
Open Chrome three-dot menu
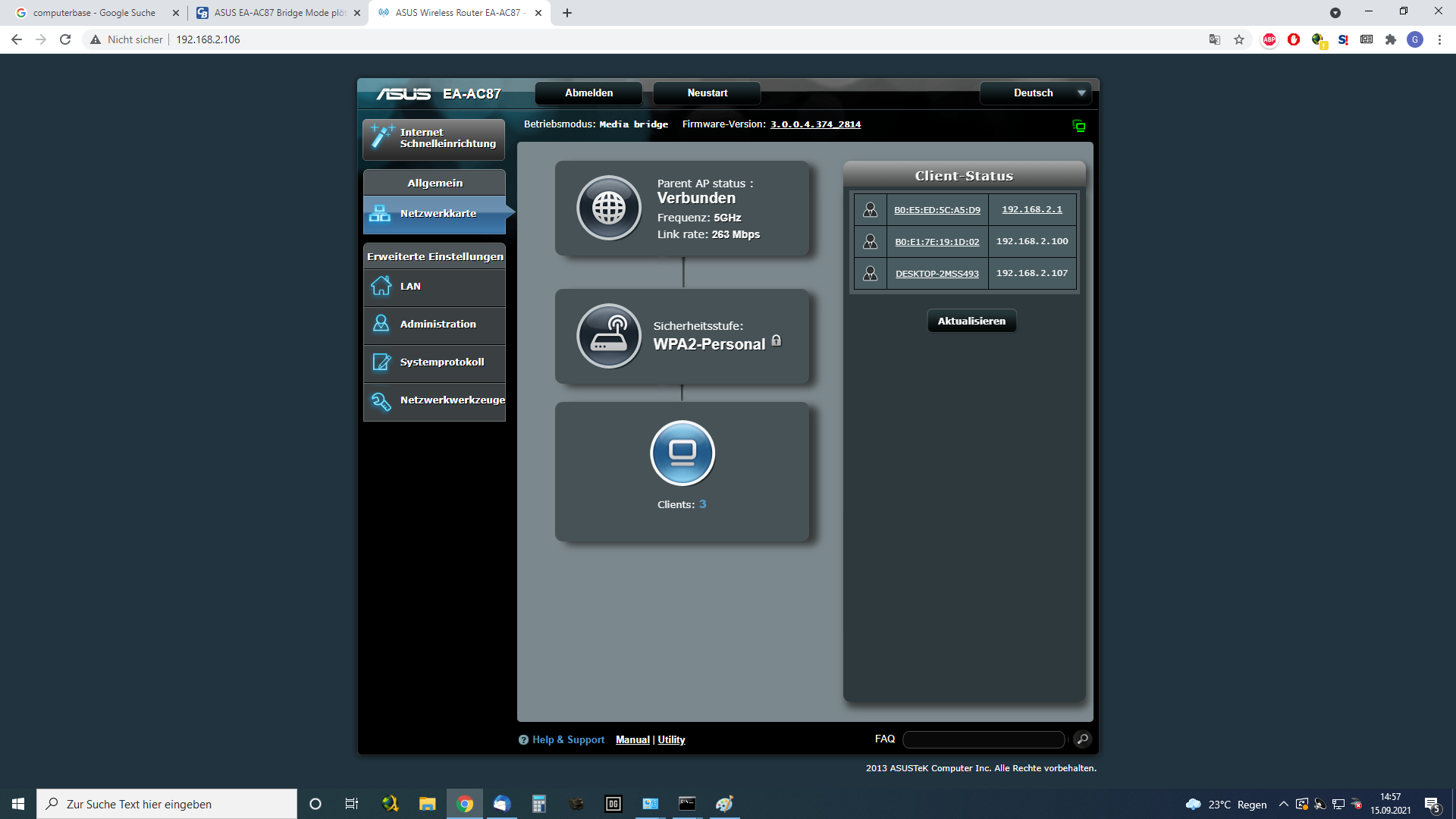1439,39
